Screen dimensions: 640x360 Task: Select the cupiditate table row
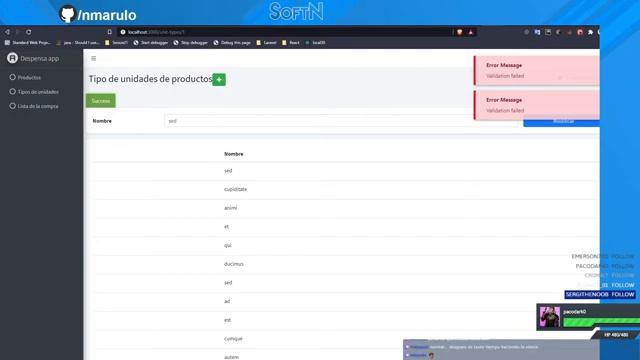click(346, 189)
